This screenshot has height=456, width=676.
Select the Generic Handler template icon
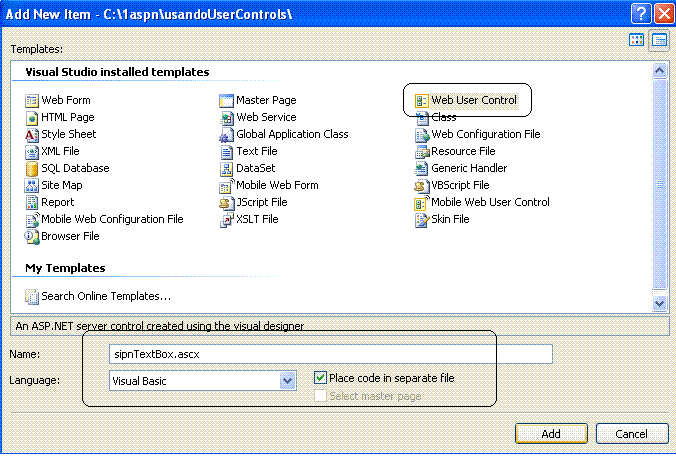click(x=421, y=169)
